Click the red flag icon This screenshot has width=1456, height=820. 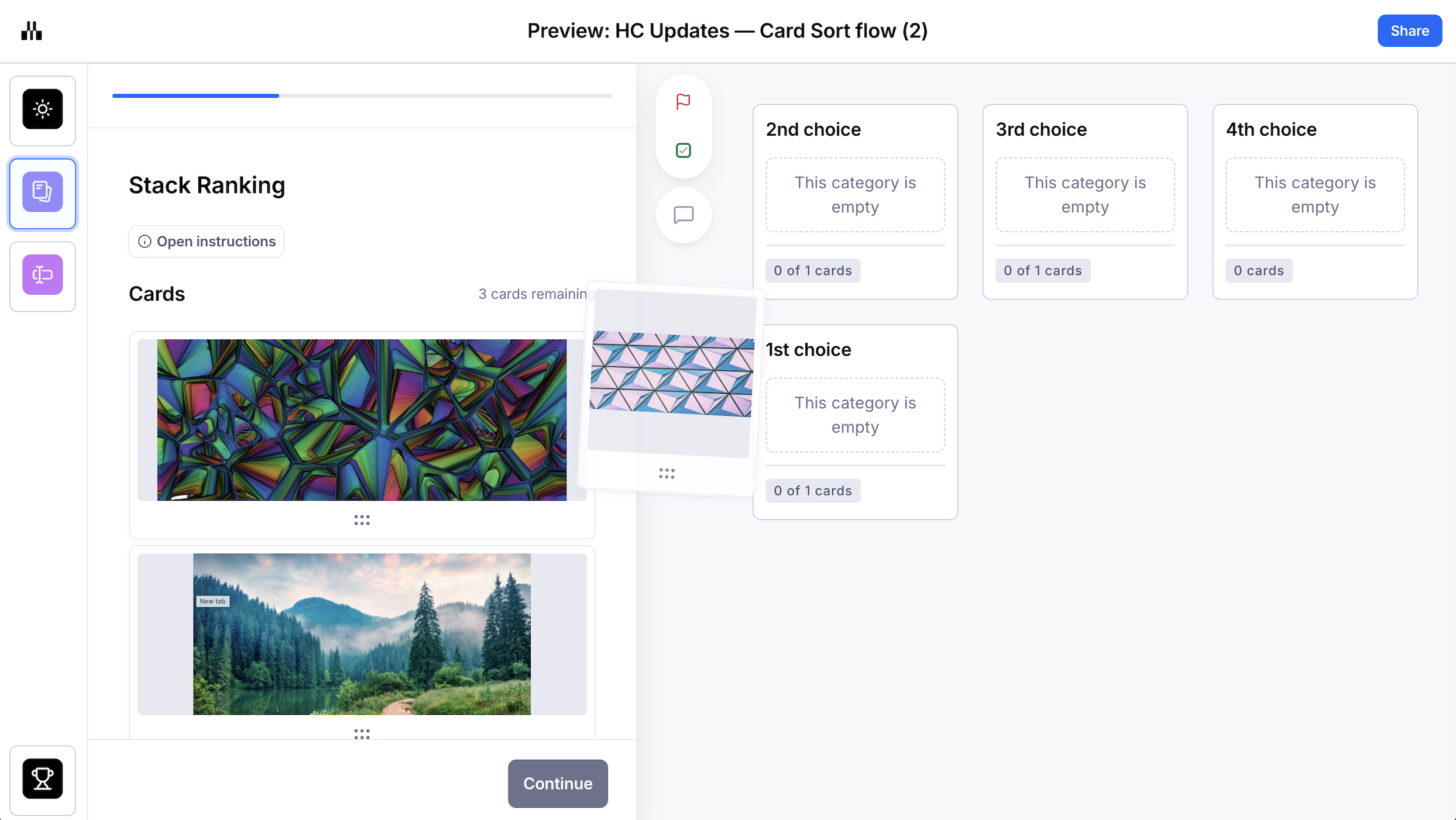coord(683,102)
